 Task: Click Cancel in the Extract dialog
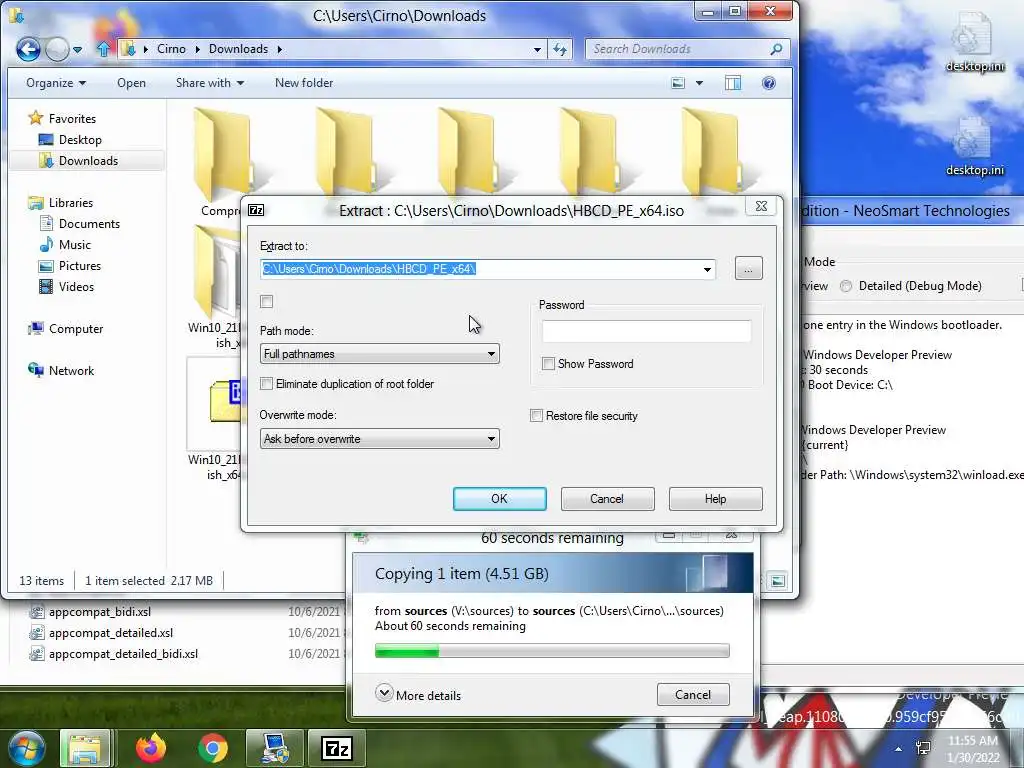point(607,499)
